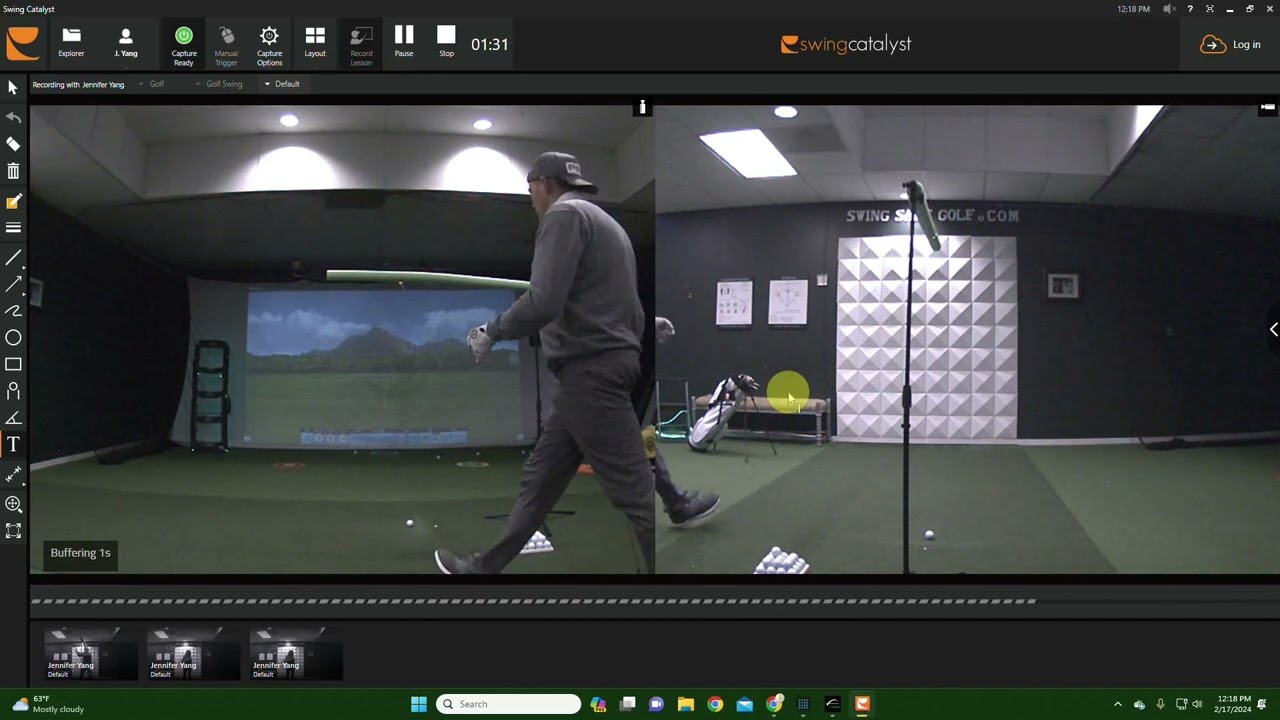Show hidden system tray icons

pyautogui.click(x=1118, y=704)
